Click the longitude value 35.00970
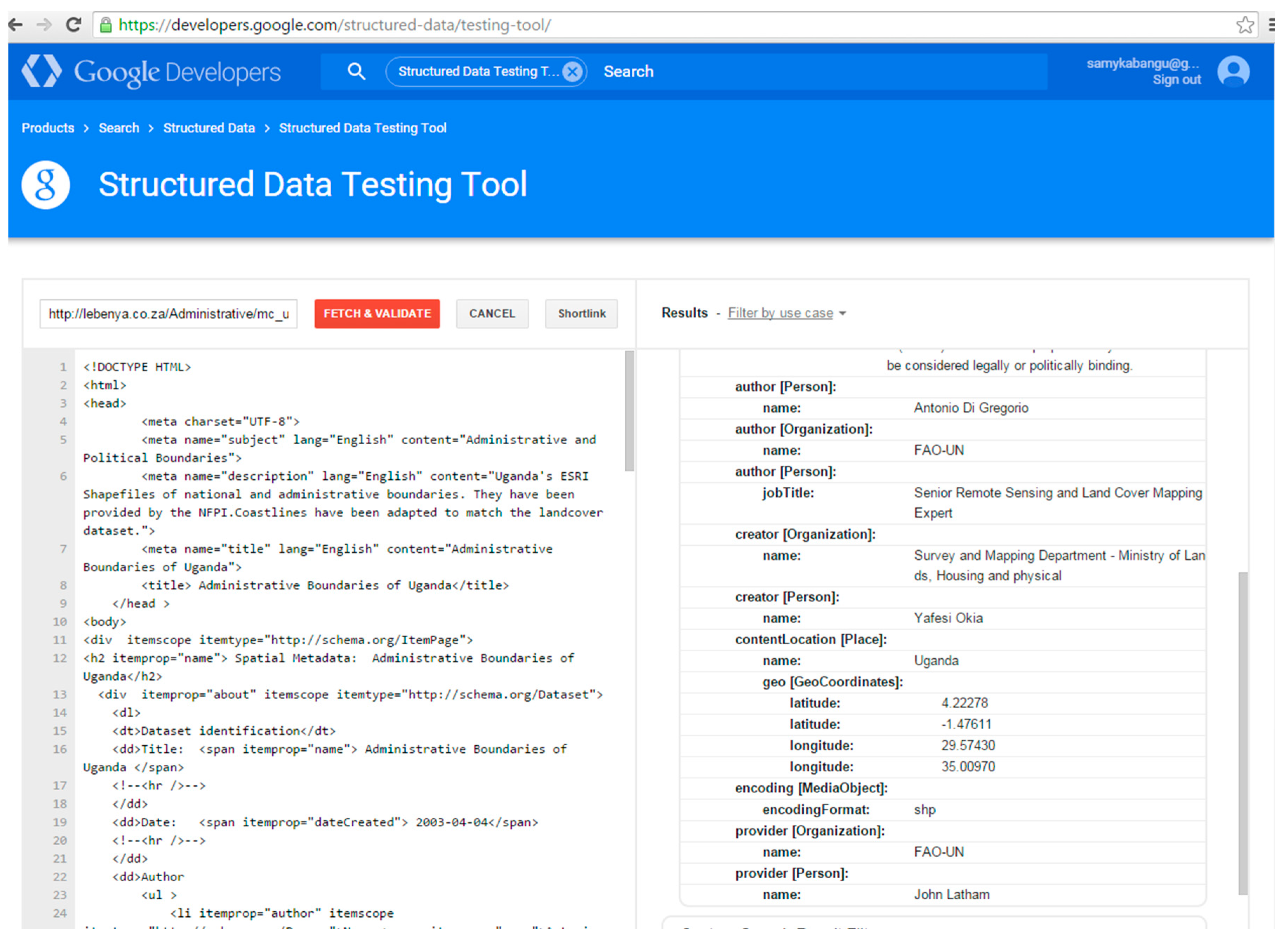 (x=968, y=766)
